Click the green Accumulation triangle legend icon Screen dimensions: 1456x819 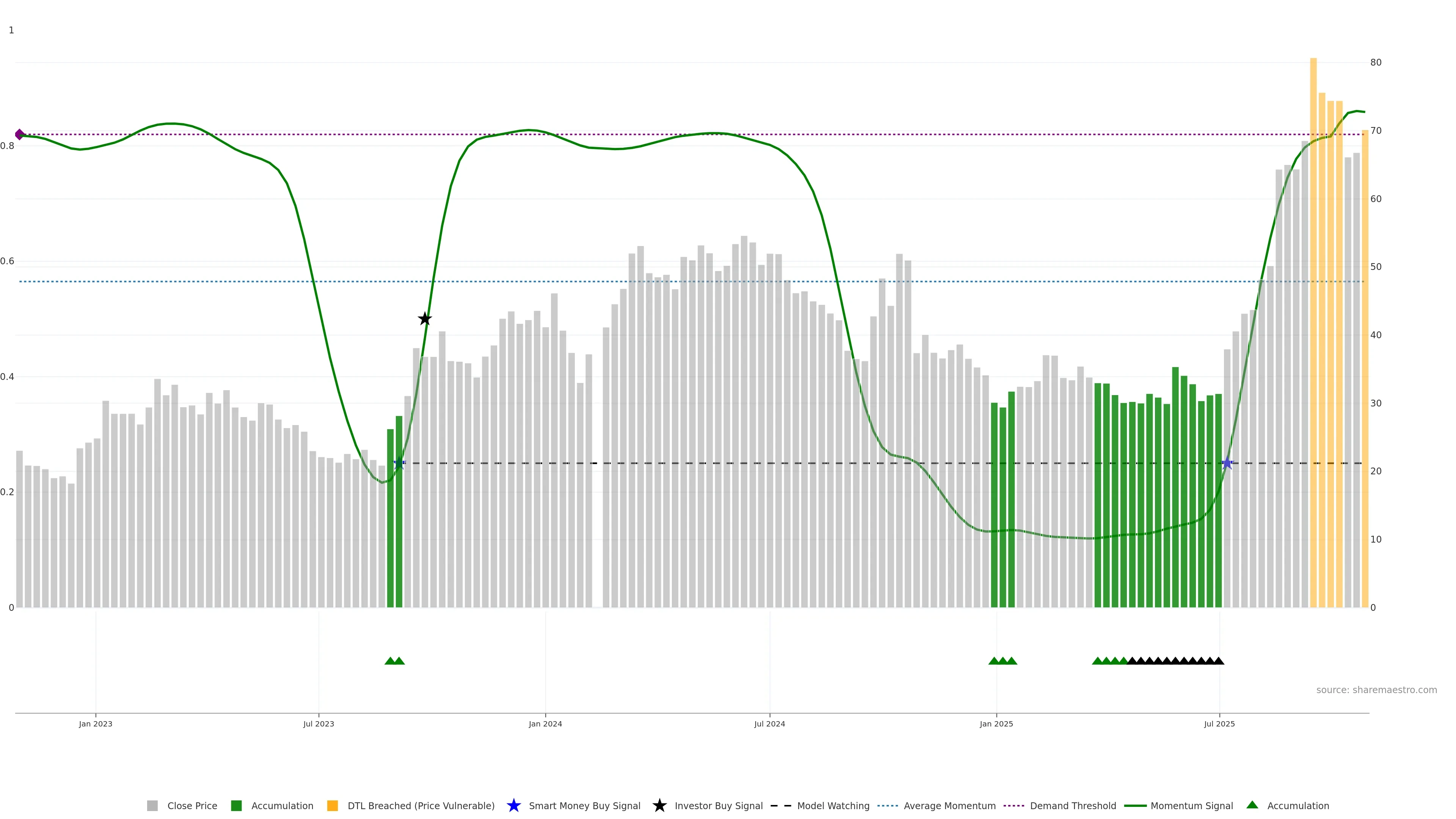coord(1252,805)
